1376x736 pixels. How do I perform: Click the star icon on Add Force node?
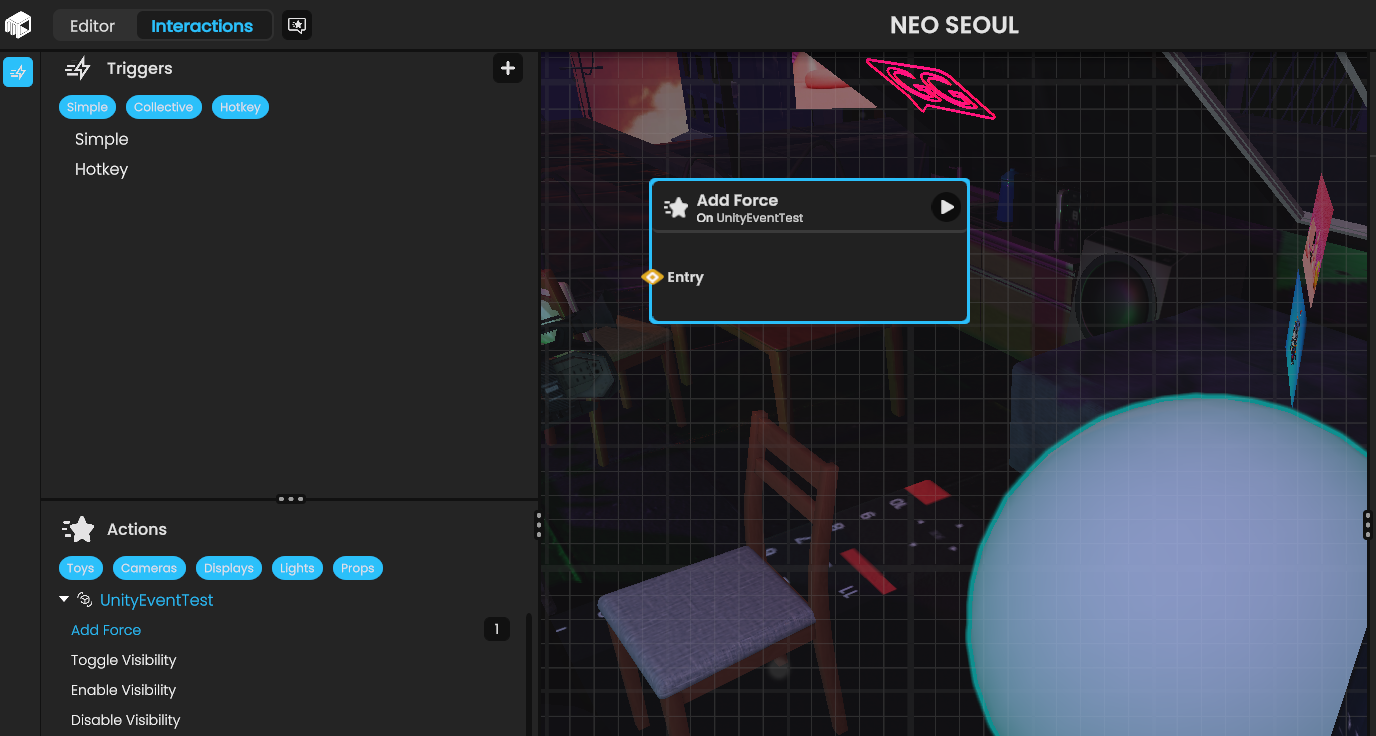pyautogui.click(x=677, y=208)
